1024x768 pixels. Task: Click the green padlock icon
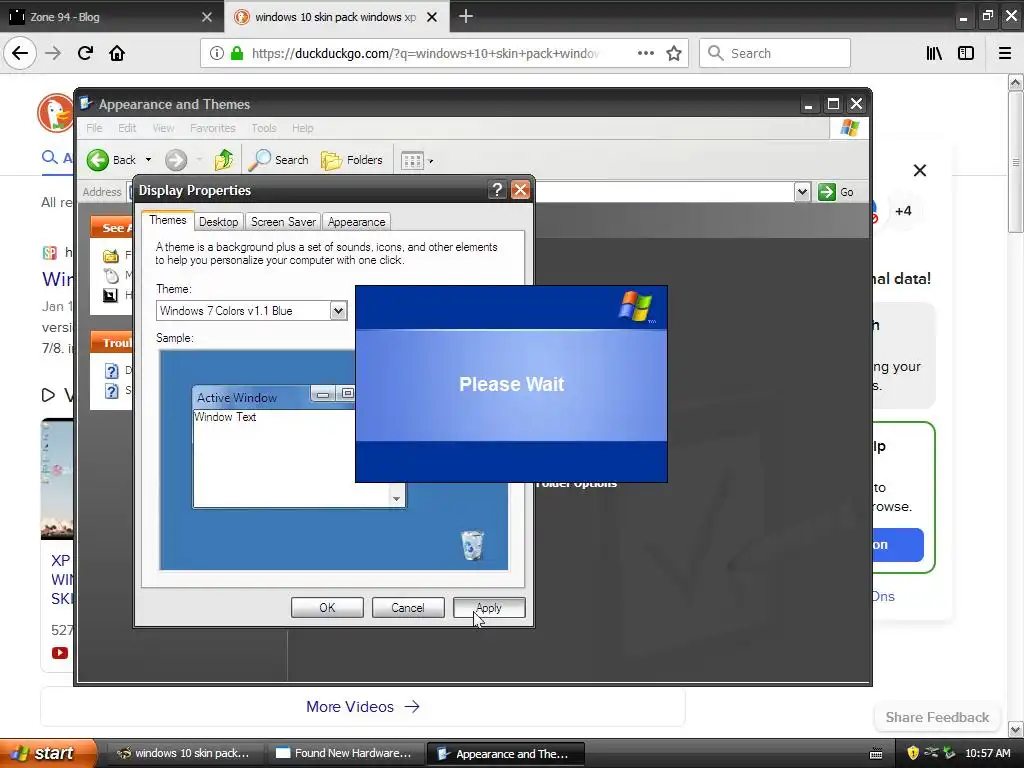(x=237, y=53)
